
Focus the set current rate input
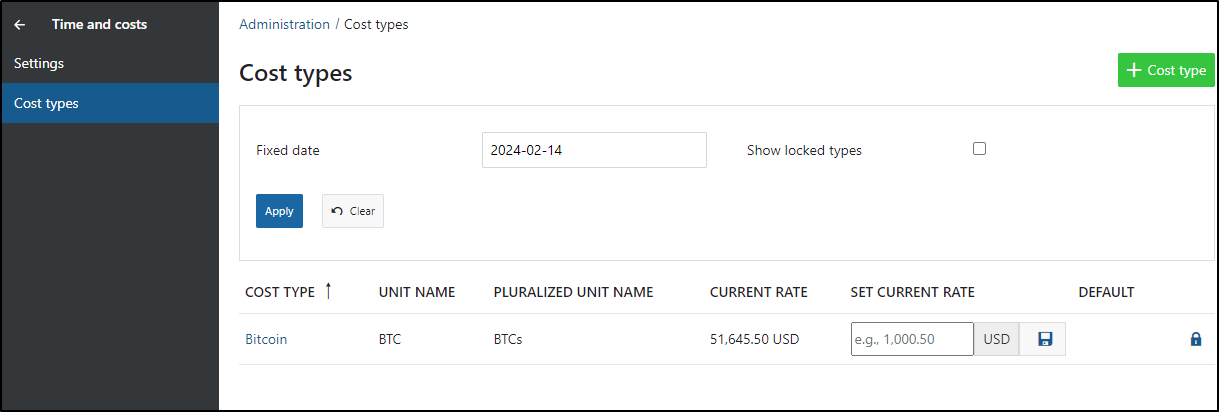point(912,339)
